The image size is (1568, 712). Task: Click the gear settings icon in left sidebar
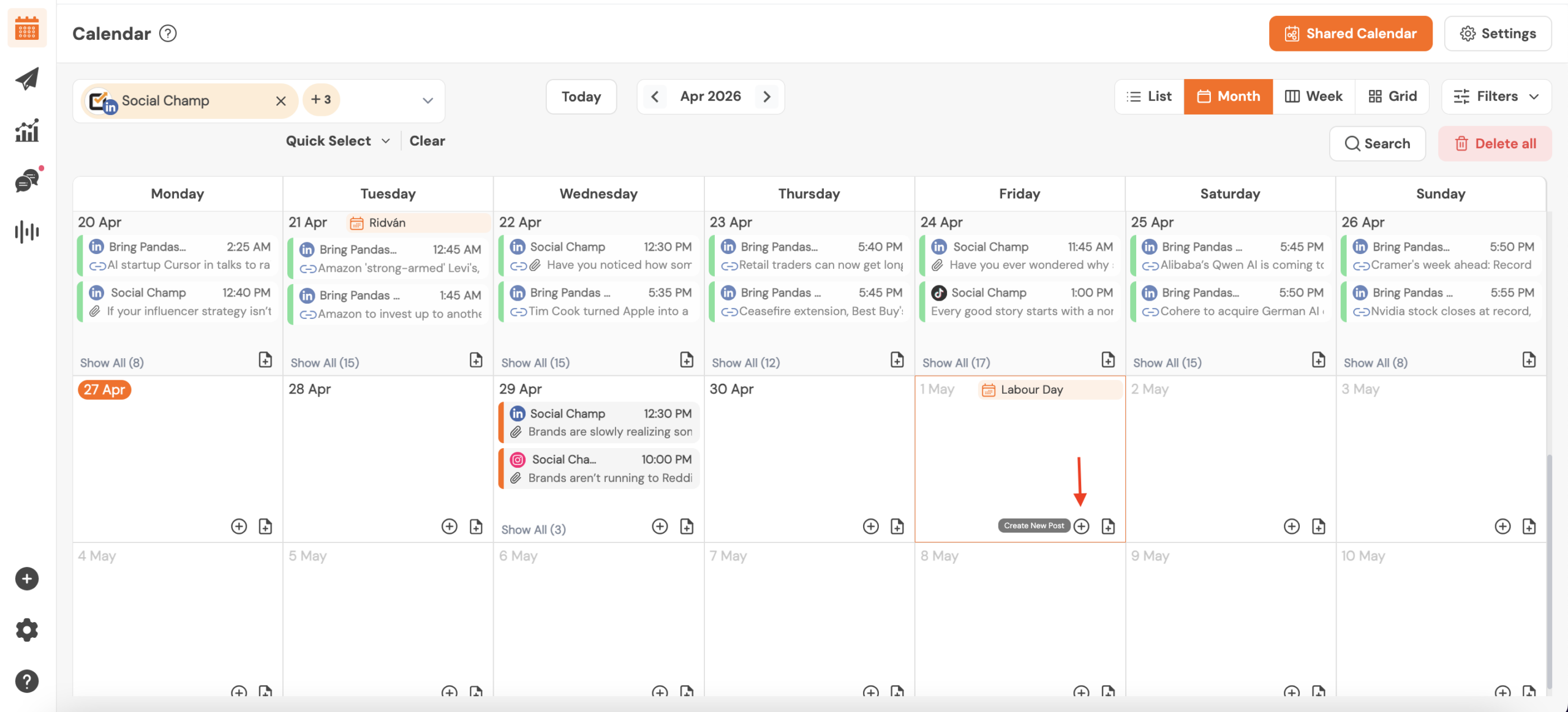pos(27,629)
